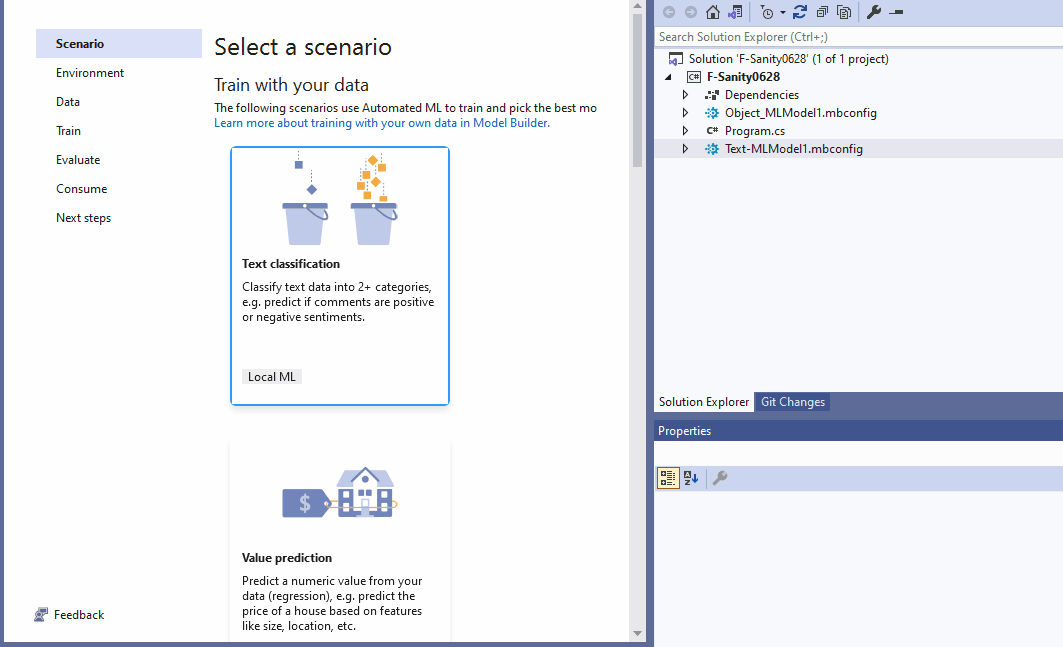1063x647 pixels.
Task: Refresh the Solution Explorer
Action: coord(800,12)
